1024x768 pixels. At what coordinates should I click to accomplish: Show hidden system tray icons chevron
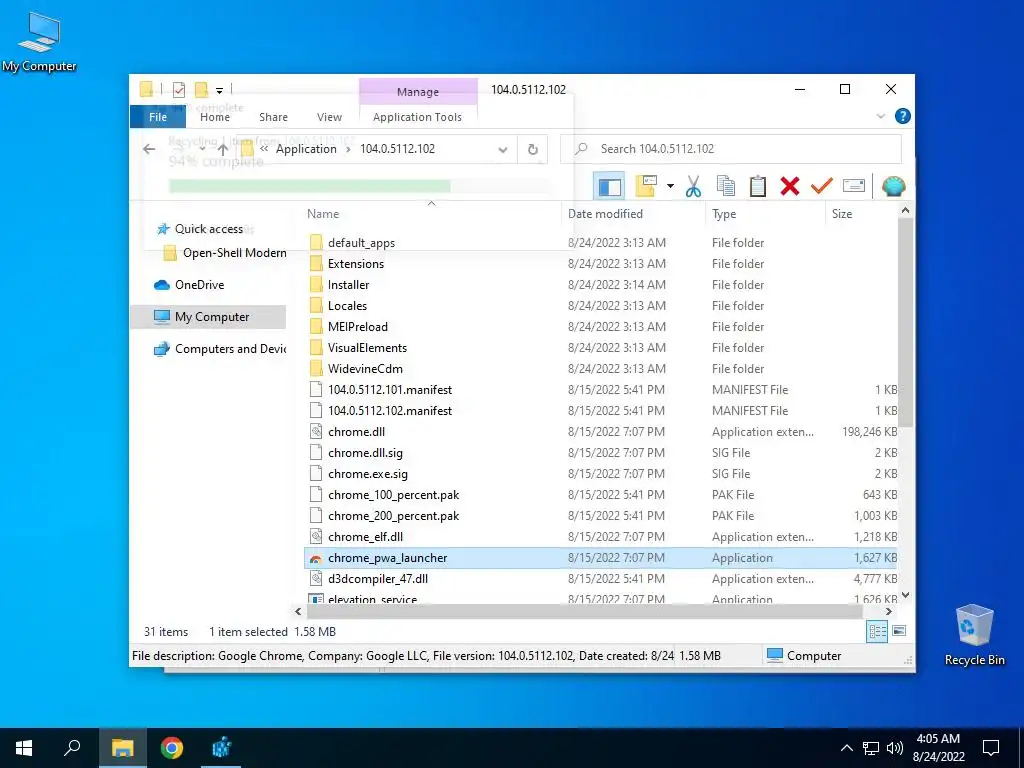(x=846, y=748)
